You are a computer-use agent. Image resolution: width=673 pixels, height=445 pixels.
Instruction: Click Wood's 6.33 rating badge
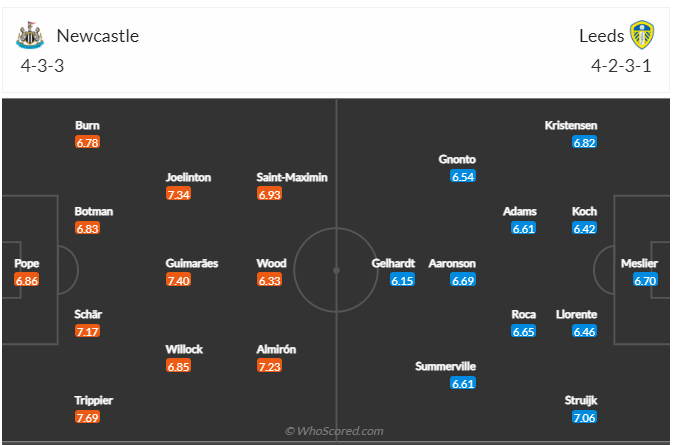(270, 281)
